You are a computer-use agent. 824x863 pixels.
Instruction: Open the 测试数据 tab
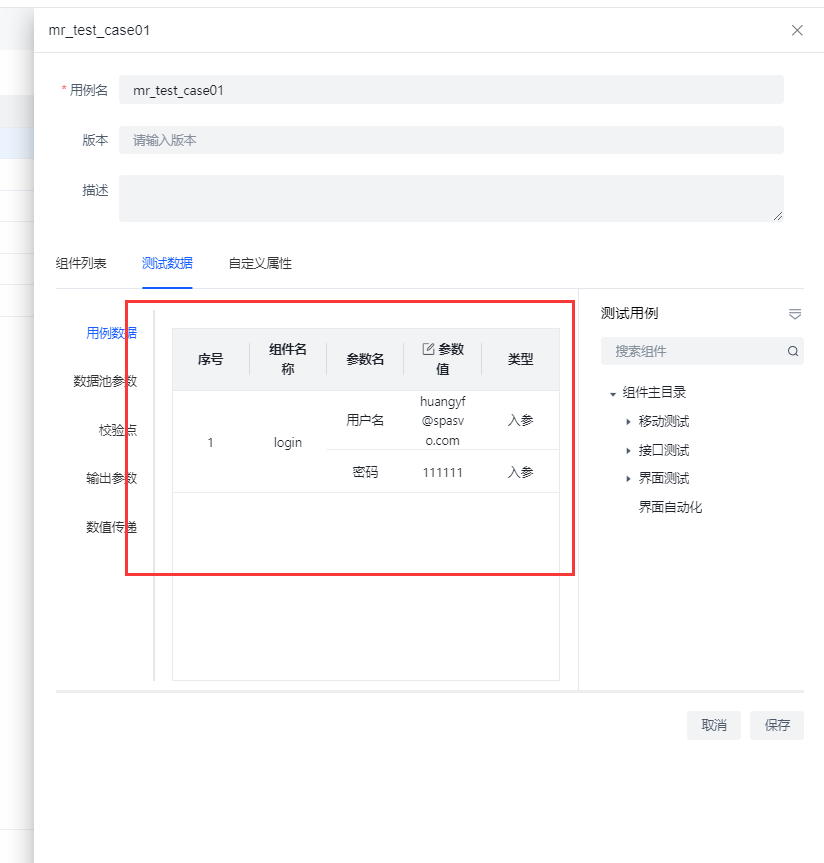167,264
